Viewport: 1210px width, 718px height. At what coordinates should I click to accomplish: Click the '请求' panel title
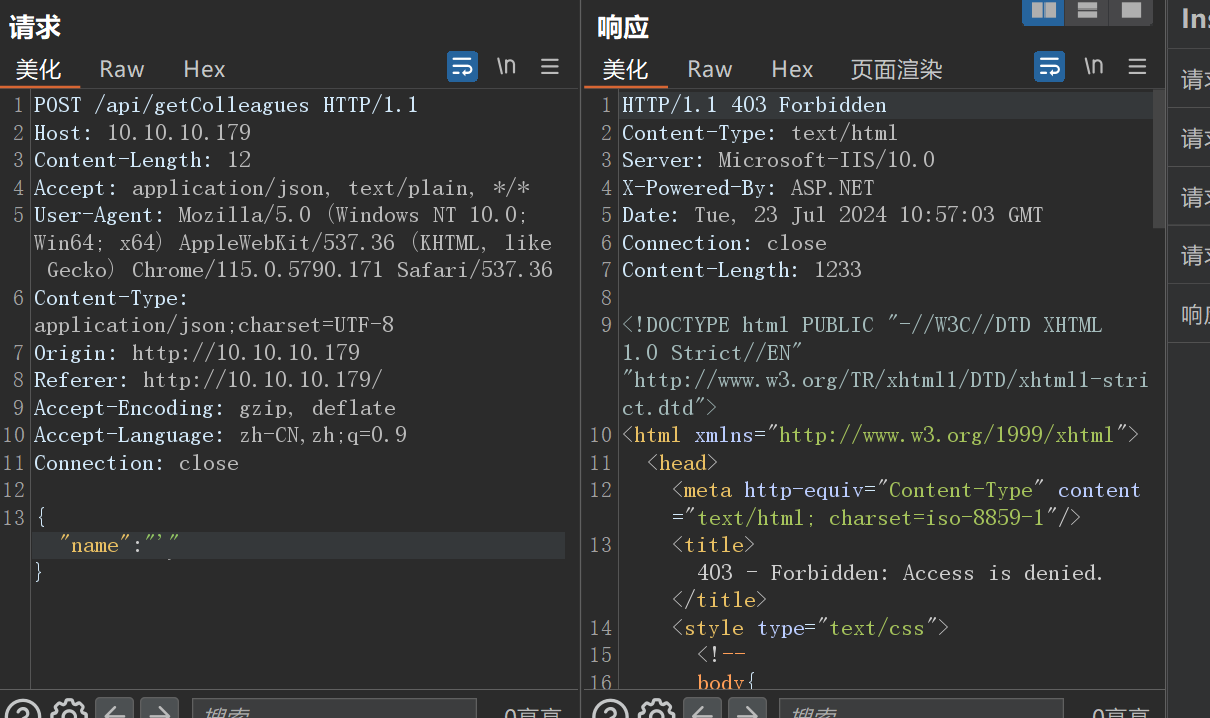click(x=35, y=27)
